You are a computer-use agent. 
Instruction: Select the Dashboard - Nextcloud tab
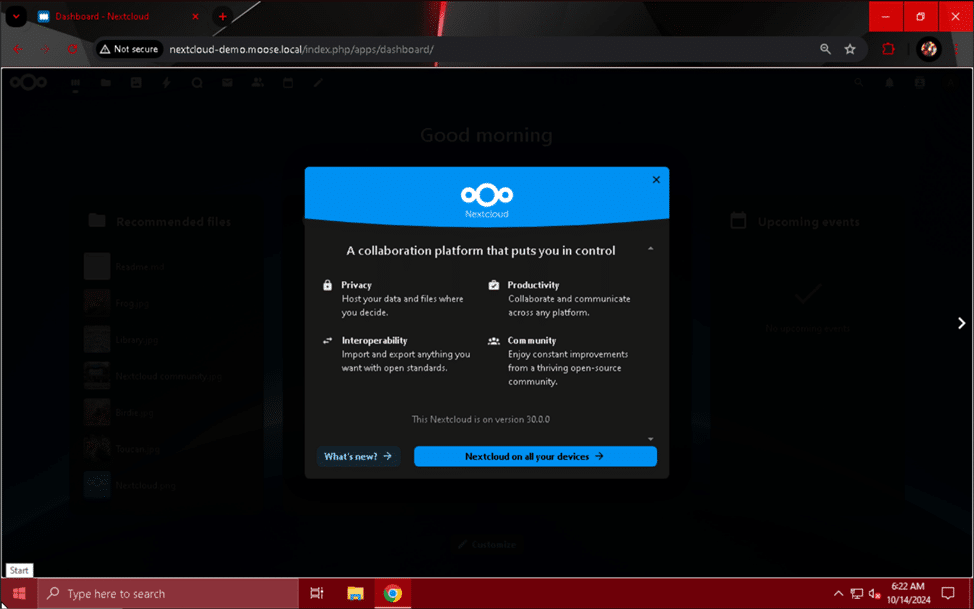point(118,17)
